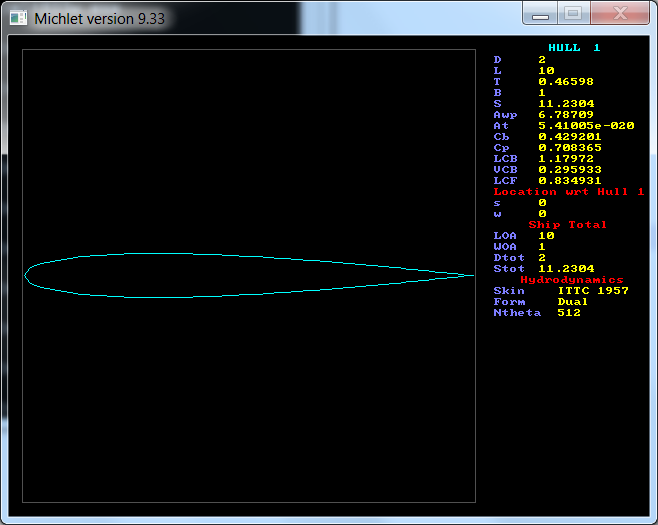The image size is (658, 525).
Task: Click the LCB value 1.17972
Action: 566,158
